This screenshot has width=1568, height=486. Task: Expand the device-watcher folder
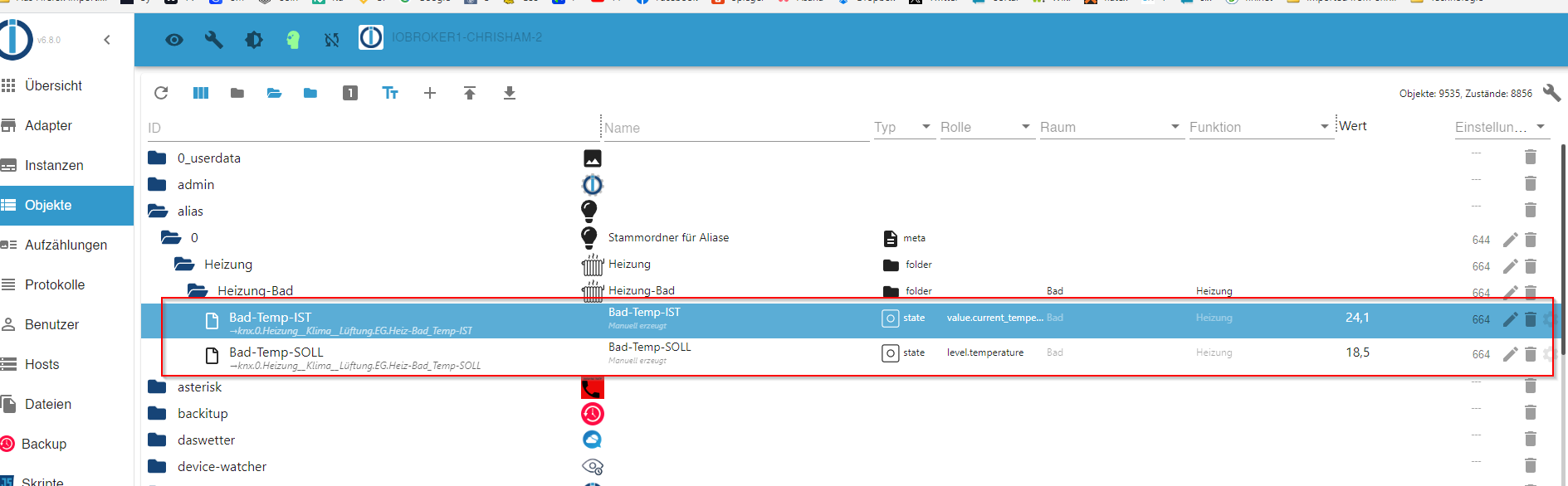point(157,466)
